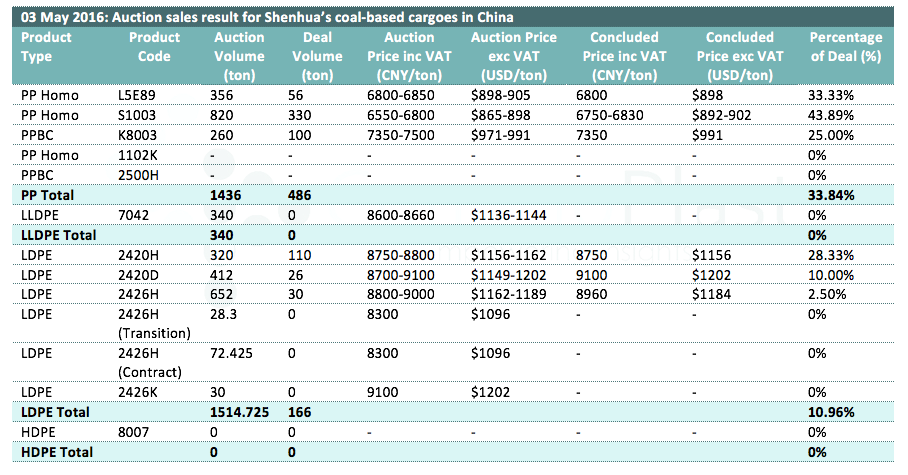Click the '$971-991' cell
This screenshot has width=908, height=475.
pos(500,135)
